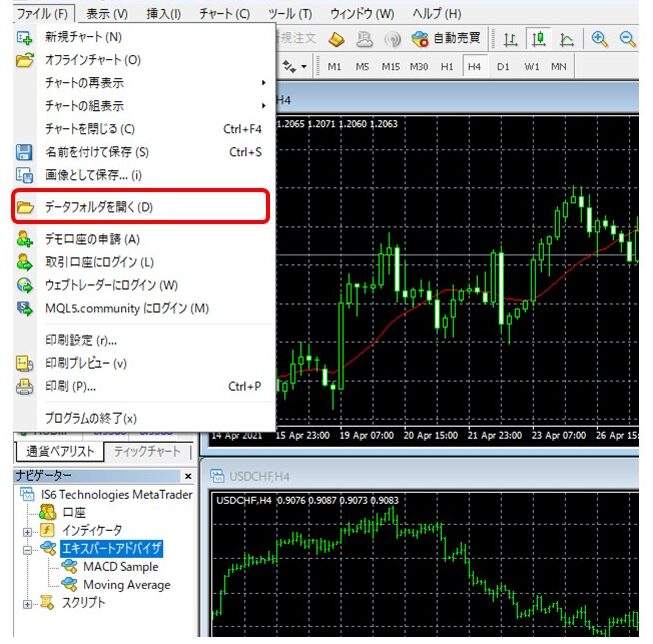Expand the スクリプト tree node
Image resolution: width=653 pixels, height=644 pixels.
click(27, 603)
